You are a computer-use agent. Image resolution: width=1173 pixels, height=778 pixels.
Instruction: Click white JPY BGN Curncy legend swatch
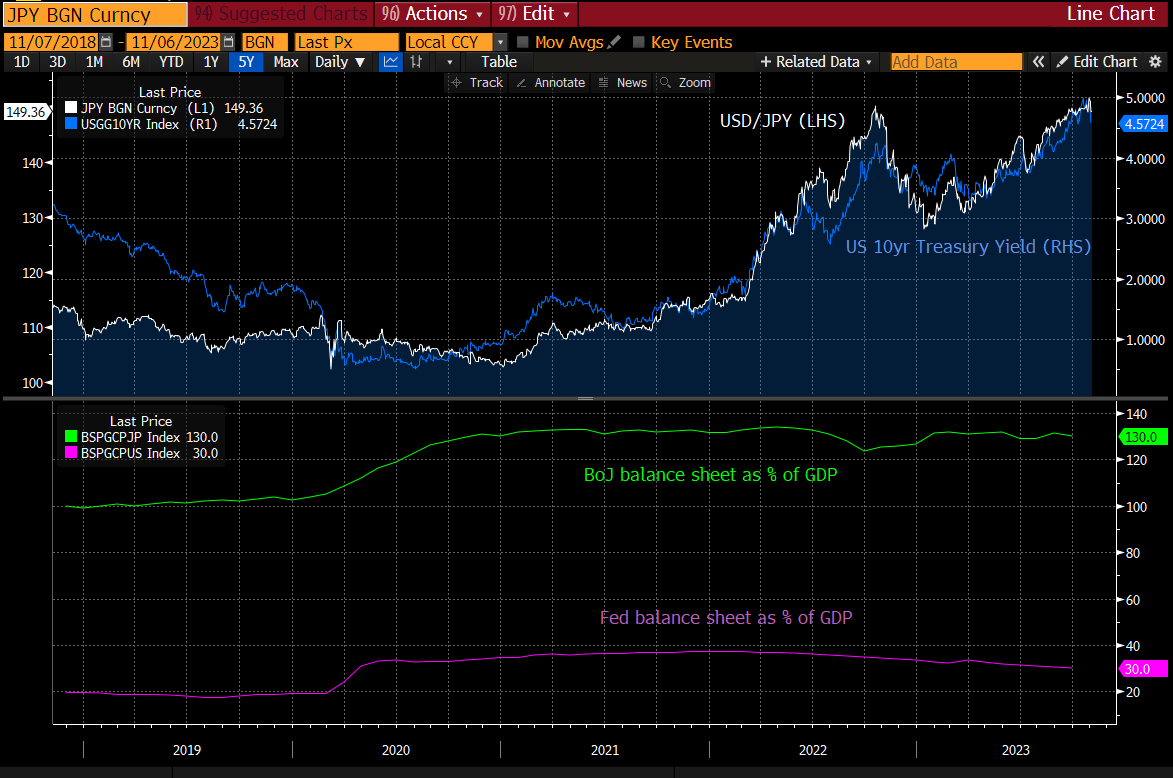point(71,108)
